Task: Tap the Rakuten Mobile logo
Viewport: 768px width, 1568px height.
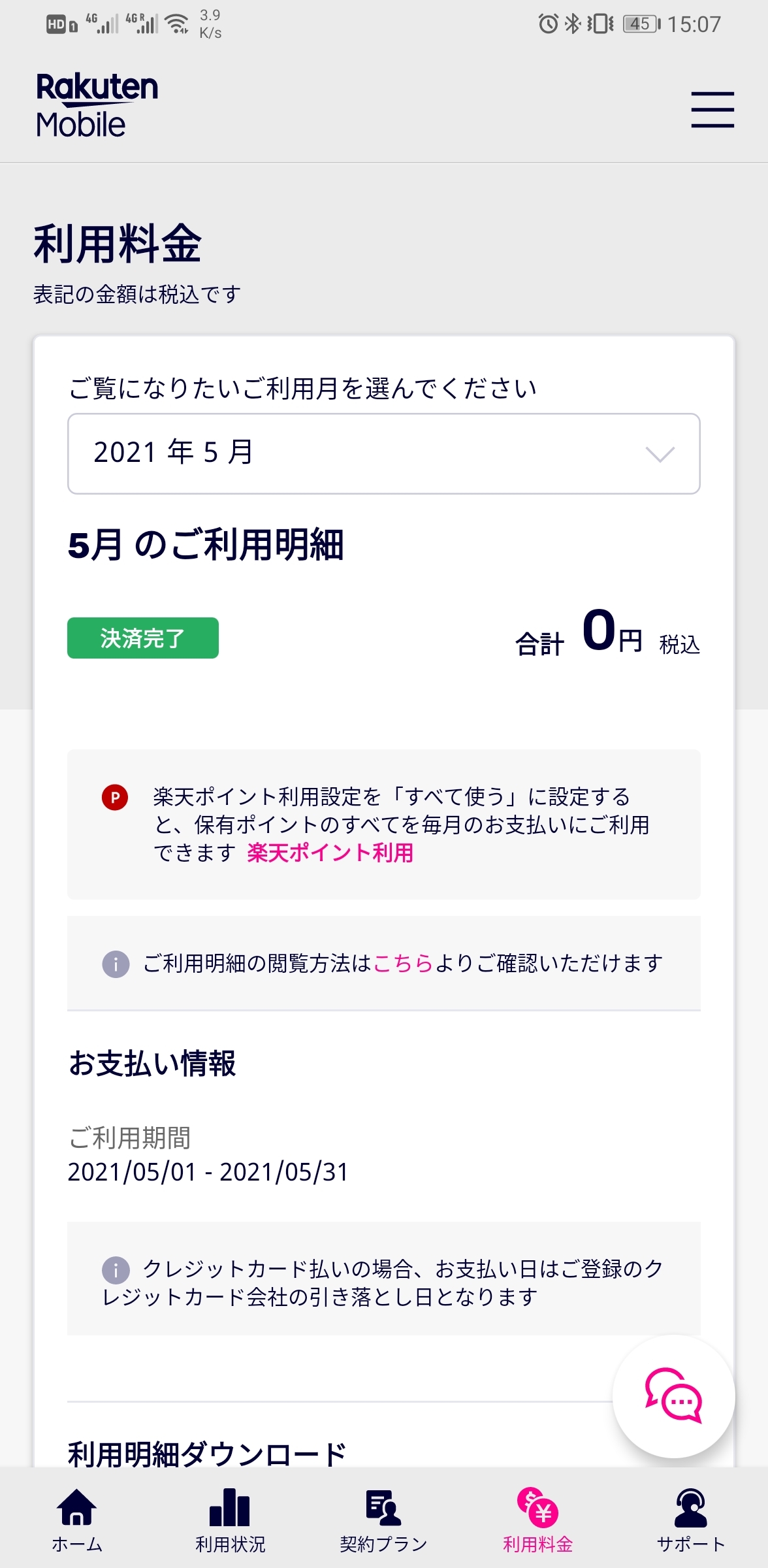Action: tap(97, 105)
